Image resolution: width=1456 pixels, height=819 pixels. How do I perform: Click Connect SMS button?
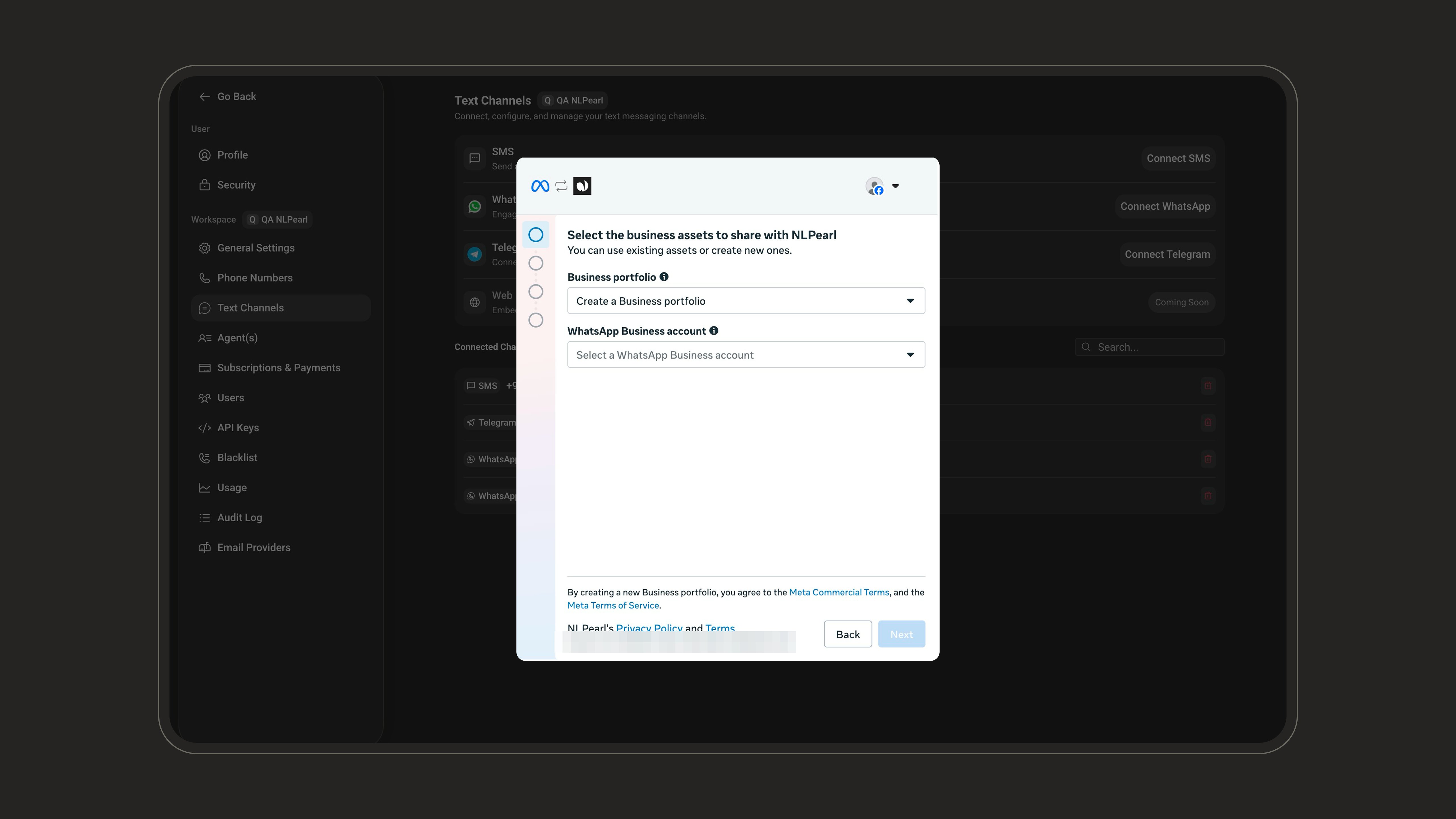pyautogui.click(x=1178, y=158)
